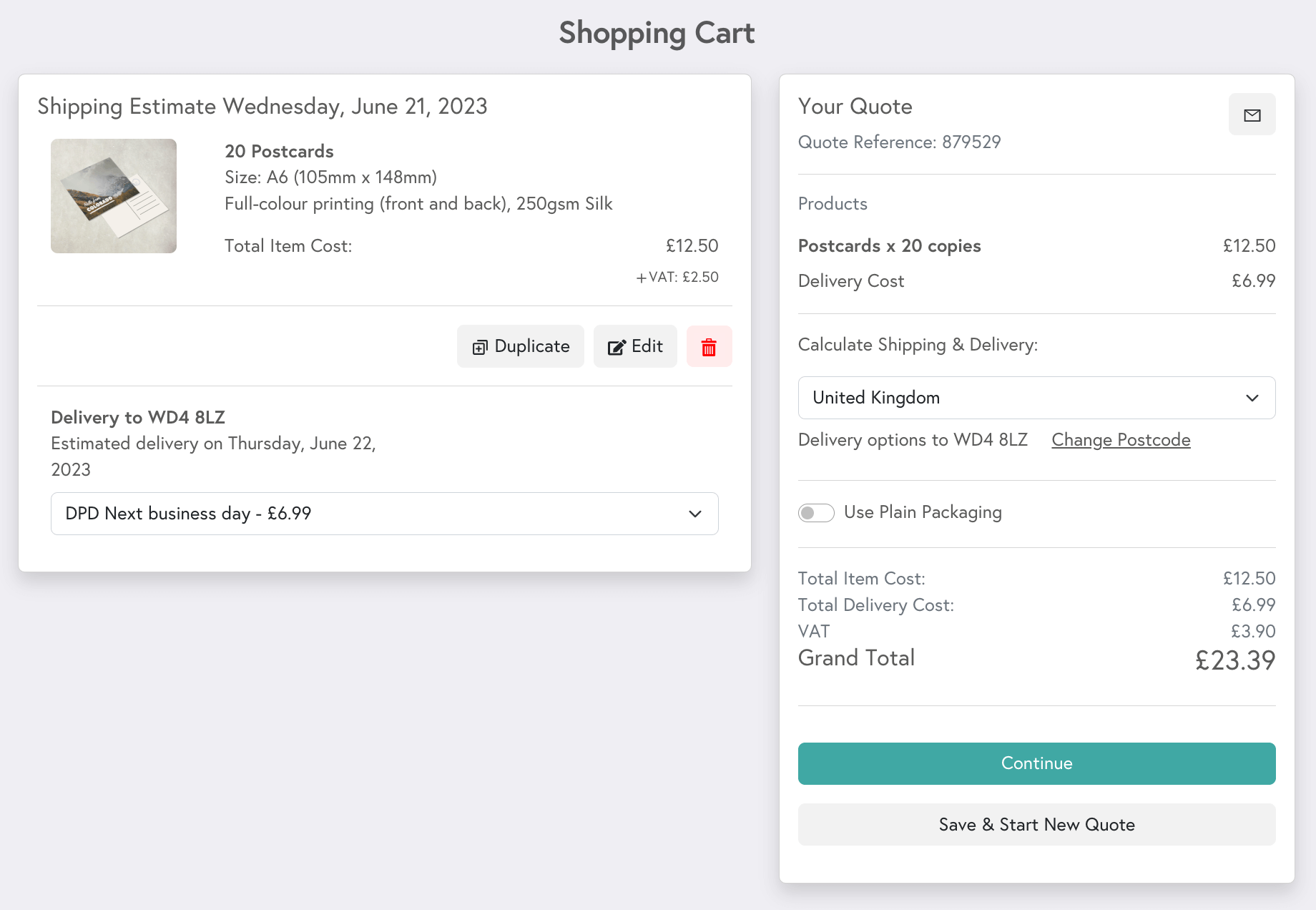Select the edit pencil icon
This screenshot has width=1316, height=910.
[x=618, y=346]
